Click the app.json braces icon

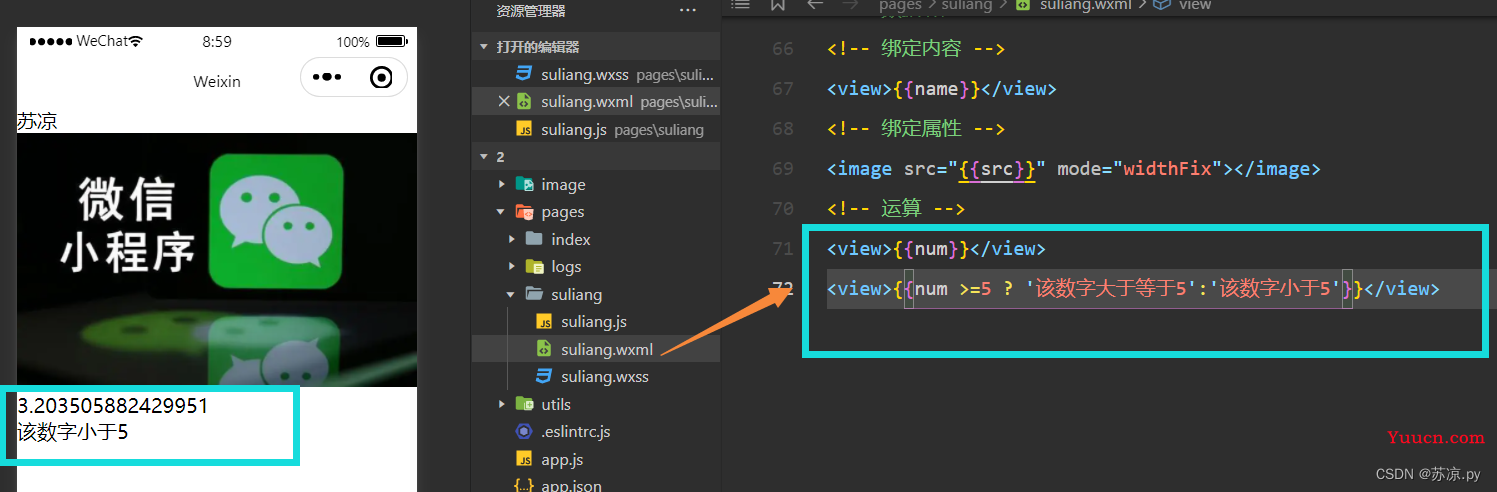[x=523, y=486]
